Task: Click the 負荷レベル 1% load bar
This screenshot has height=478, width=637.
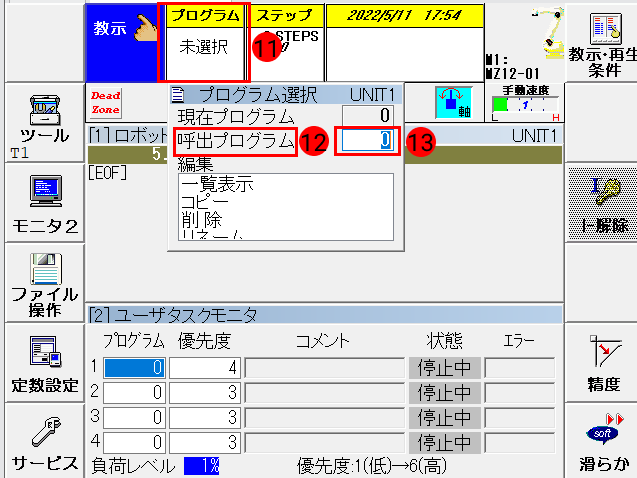Action: click(202, 466)
